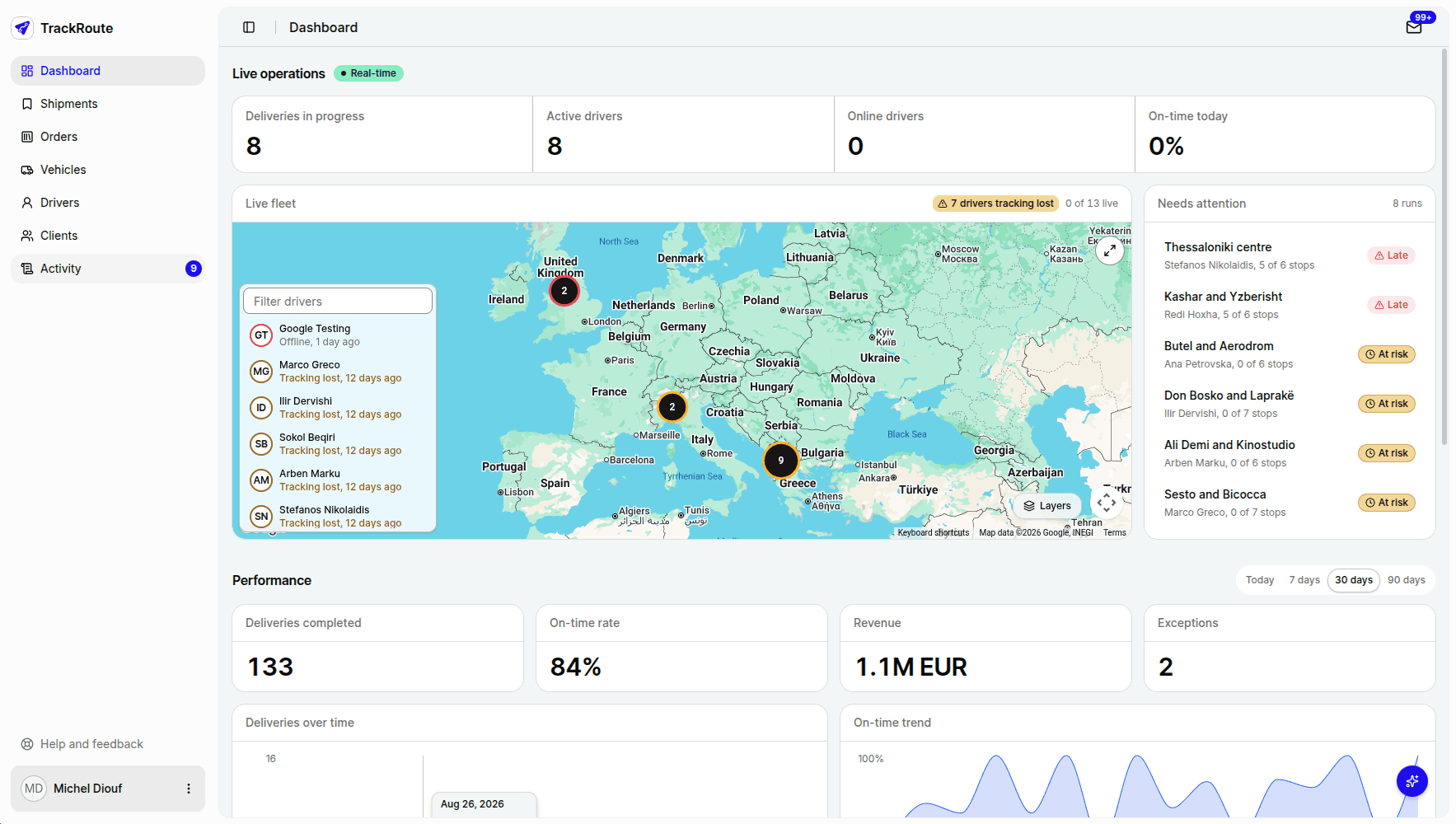Image resolution: width=1456 pixels, height=824 pixels.
Task: Select the 30 days range
Action: [x=1354, y=580]
